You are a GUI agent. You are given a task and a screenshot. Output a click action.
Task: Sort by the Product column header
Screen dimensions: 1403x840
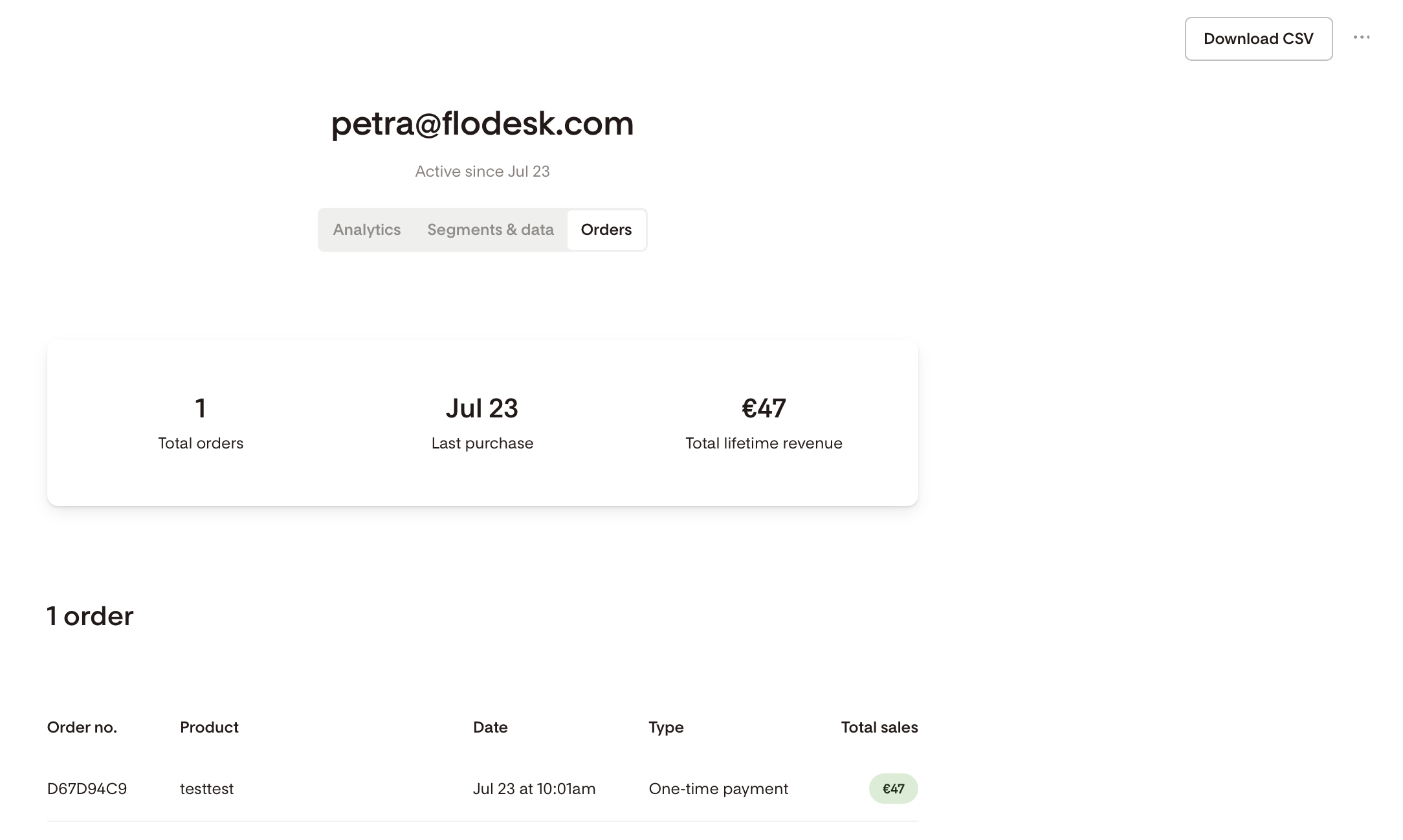(x=209, y=727)
